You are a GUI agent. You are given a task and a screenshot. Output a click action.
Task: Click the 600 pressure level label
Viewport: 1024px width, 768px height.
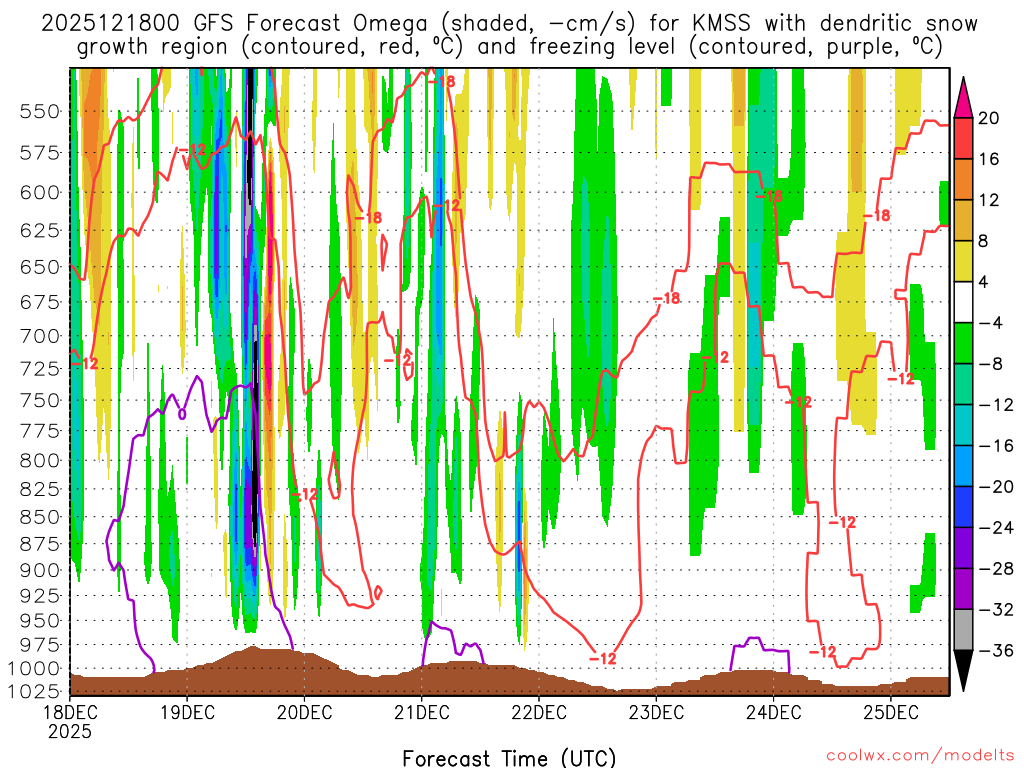[40, 193]
